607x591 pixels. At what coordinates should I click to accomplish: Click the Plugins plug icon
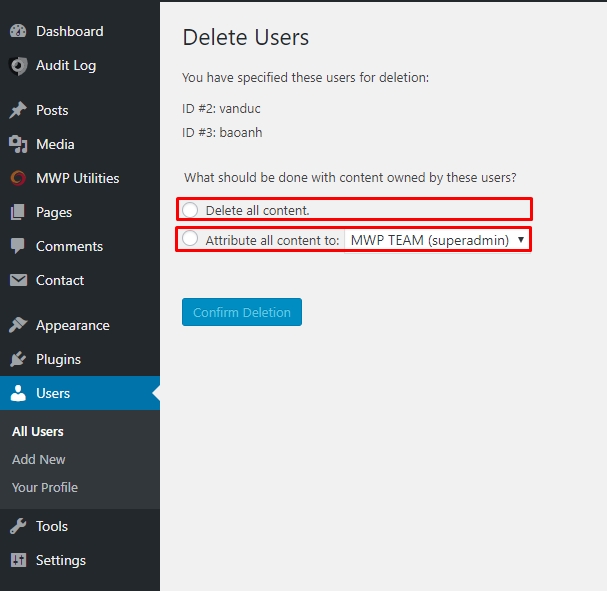pos(18,359)
